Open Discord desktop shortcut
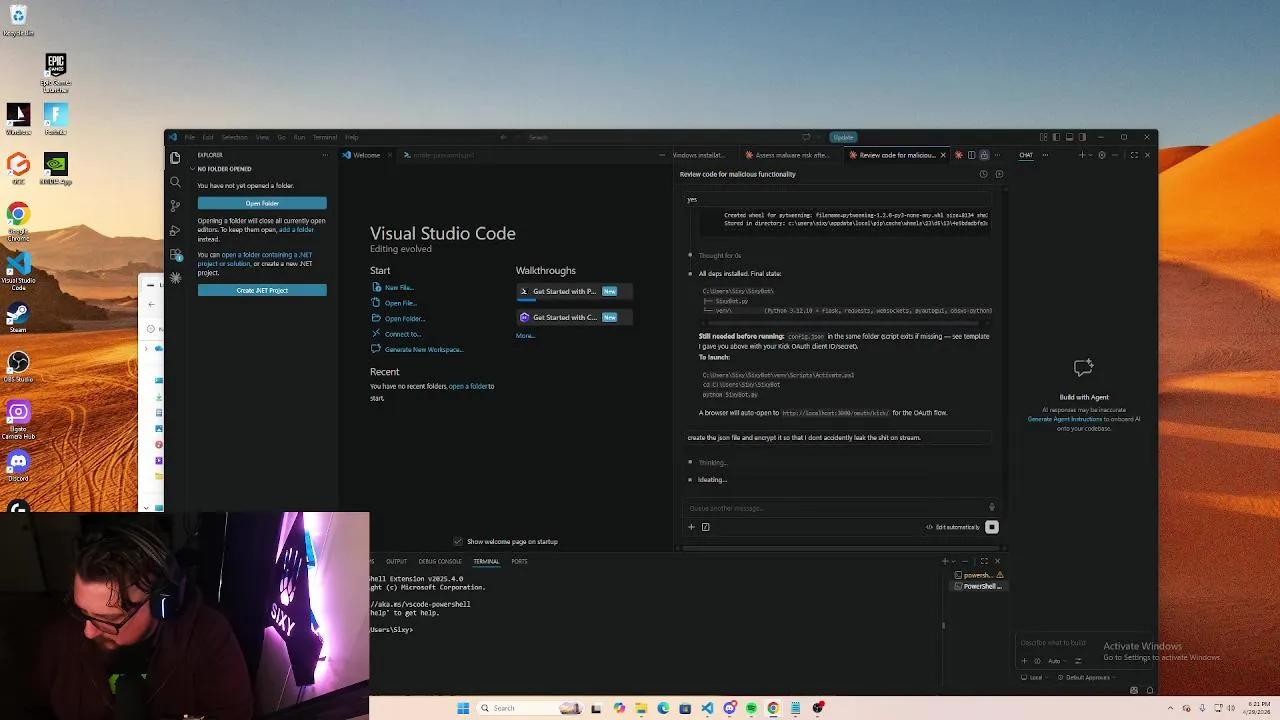The image size is (1280, 720). click(18, 466)
